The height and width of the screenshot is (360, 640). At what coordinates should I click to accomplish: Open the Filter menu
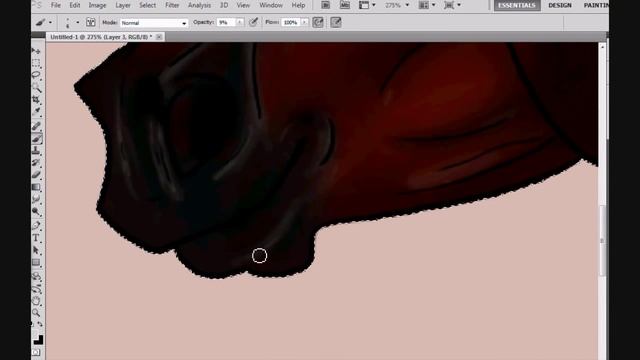(172, 5)
